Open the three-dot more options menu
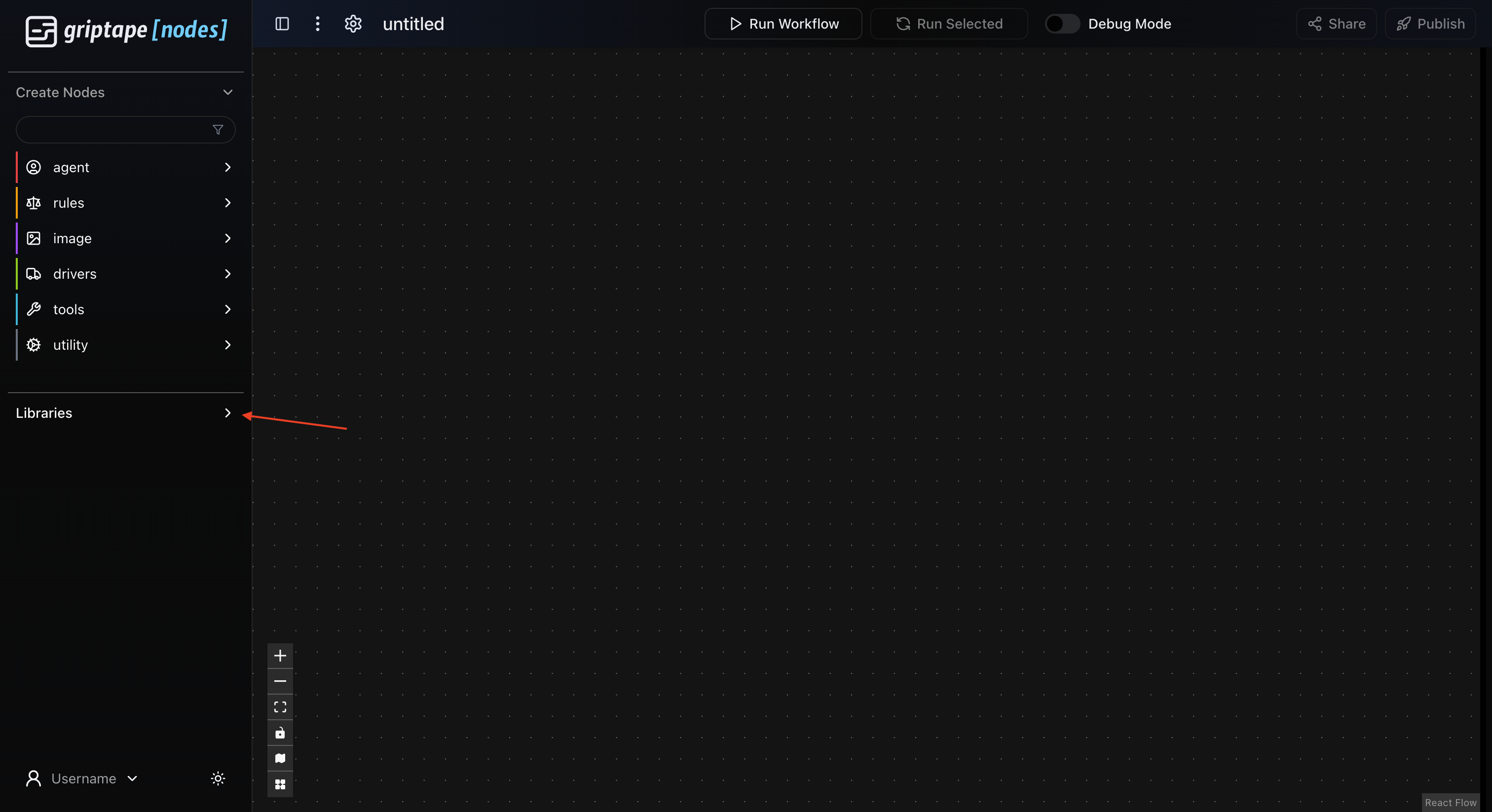Viewport: 1492px width, 812px height. [317, 24]
